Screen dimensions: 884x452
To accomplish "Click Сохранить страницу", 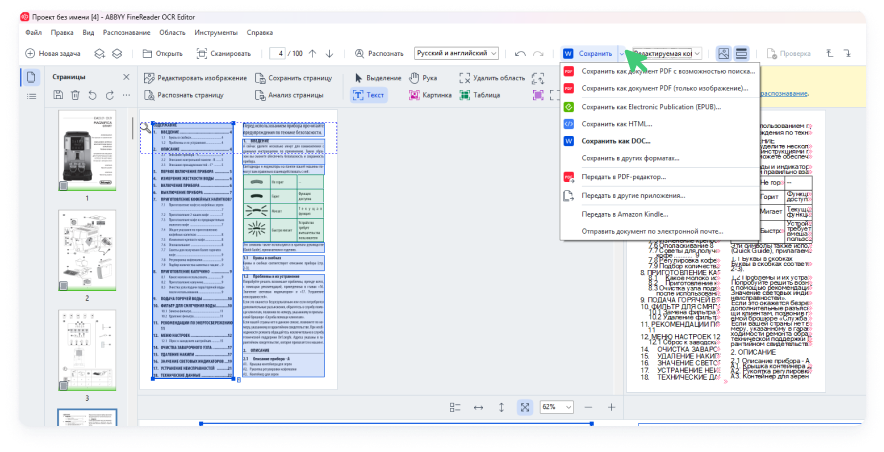I will [x=293, y=78].
